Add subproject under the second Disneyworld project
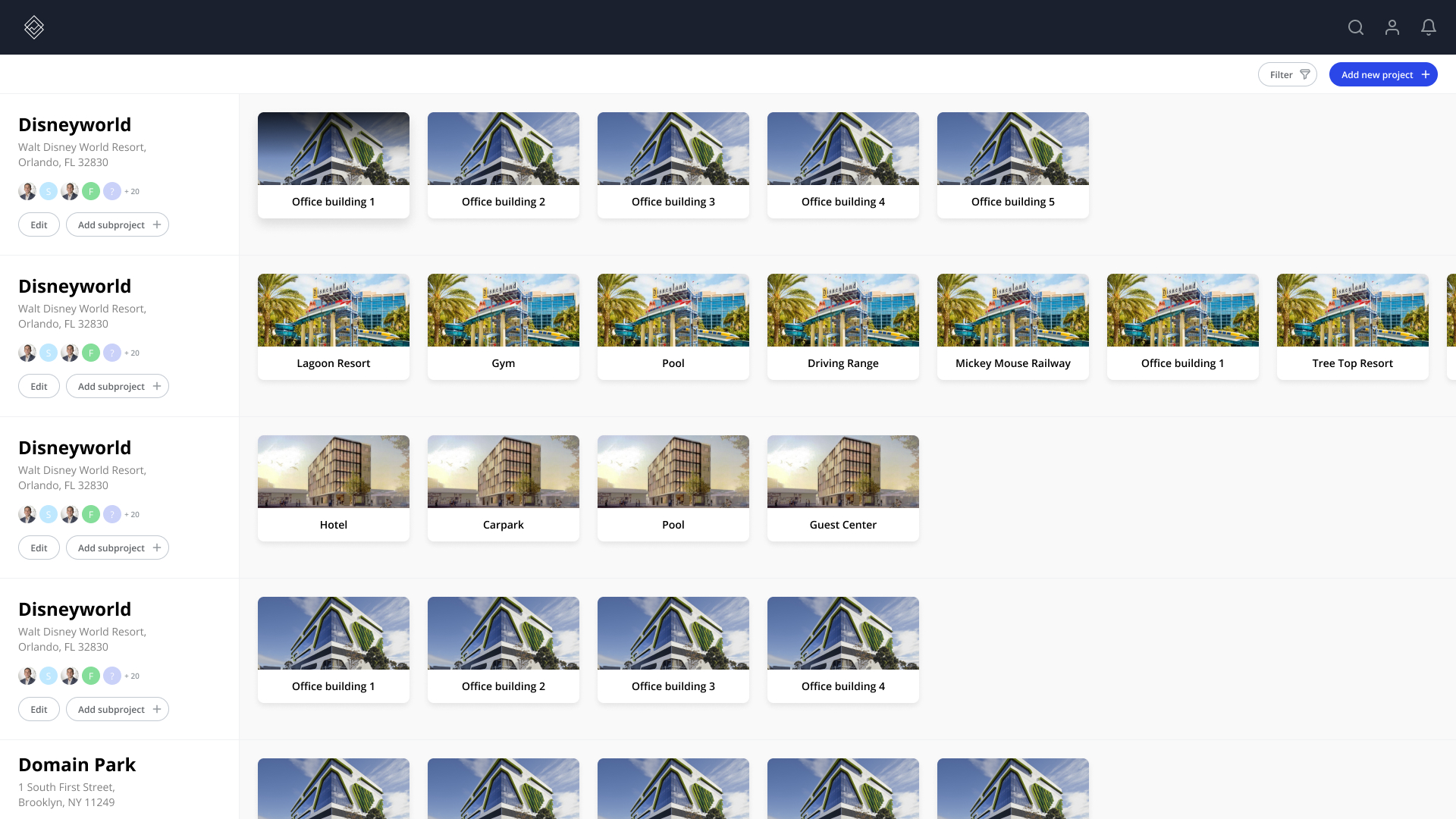1456x819 pixels. coord(117,386)
